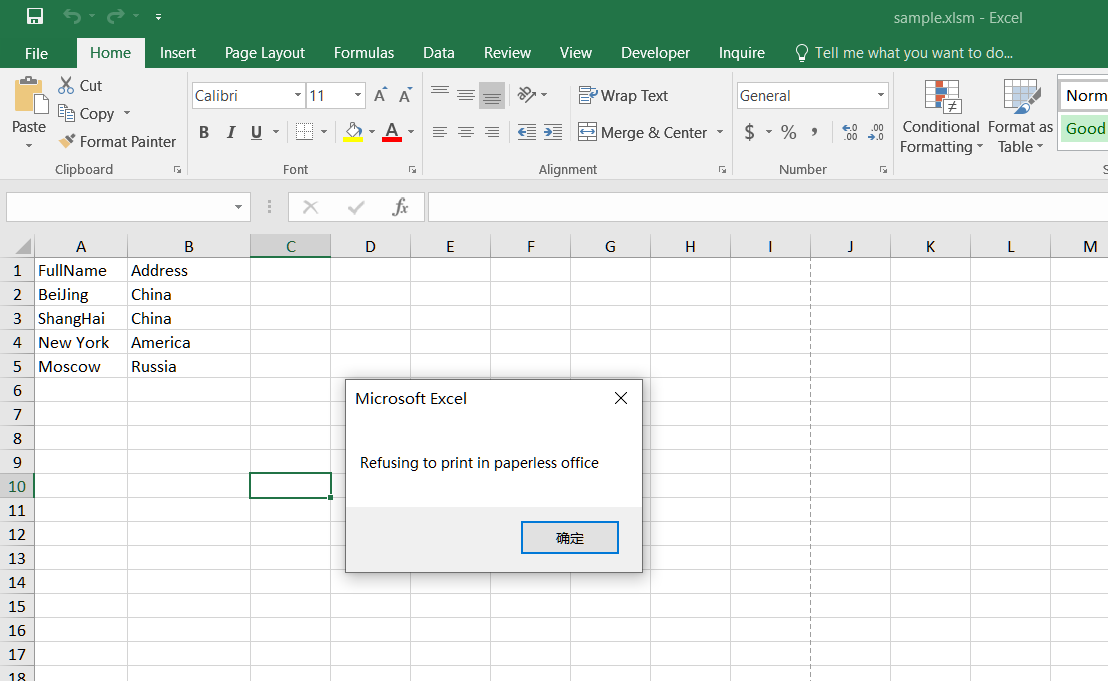This screenshot has width=1108, height=681.
Task: Toggle Wrap Text on selected cell
Action: [623, 96]
